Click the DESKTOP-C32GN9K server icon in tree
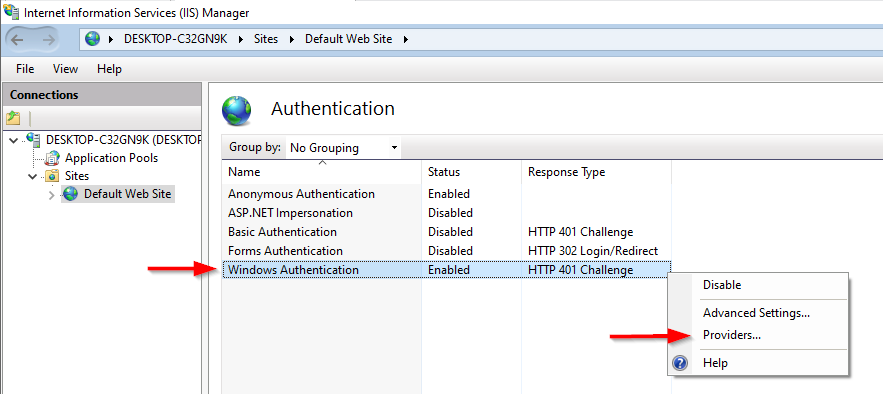 (x=34, y=139)
